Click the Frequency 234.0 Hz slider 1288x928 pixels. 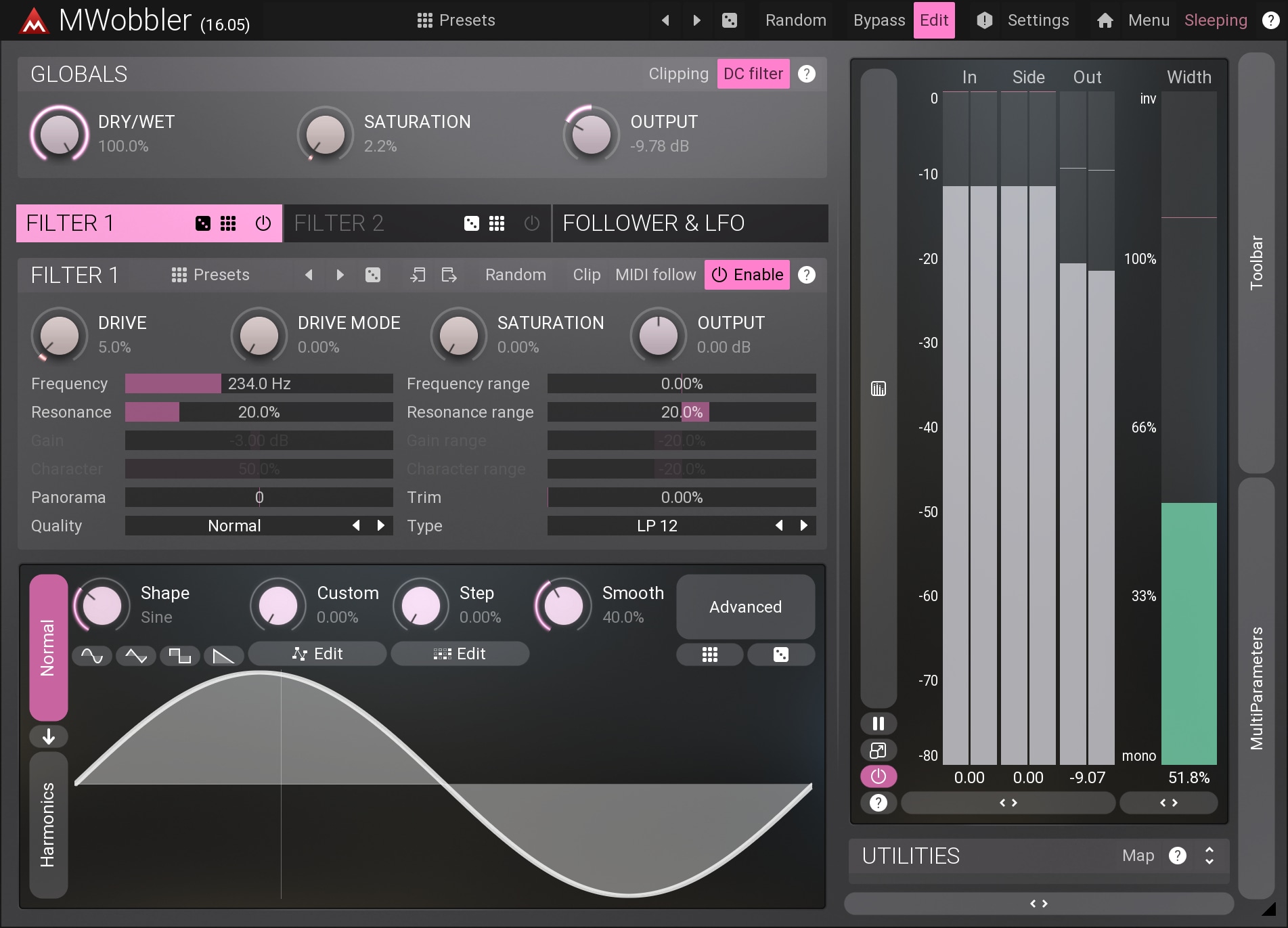coord(259,384)
